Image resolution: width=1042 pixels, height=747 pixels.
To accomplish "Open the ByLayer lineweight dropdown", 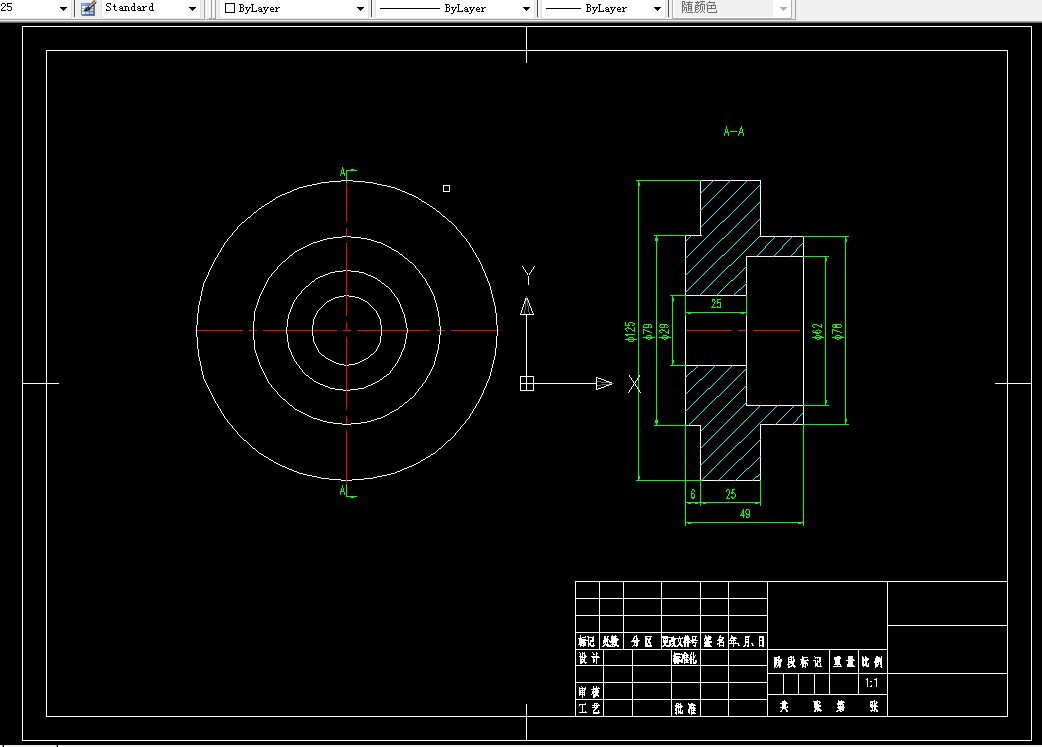I will (x=657, y=9).
